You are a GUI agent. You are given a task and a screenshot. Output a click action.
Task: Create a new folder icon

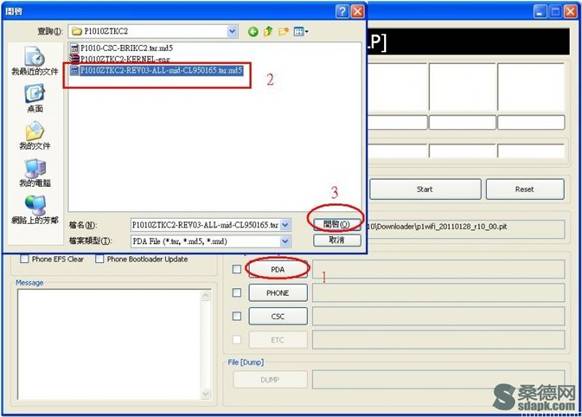(284, 32)
